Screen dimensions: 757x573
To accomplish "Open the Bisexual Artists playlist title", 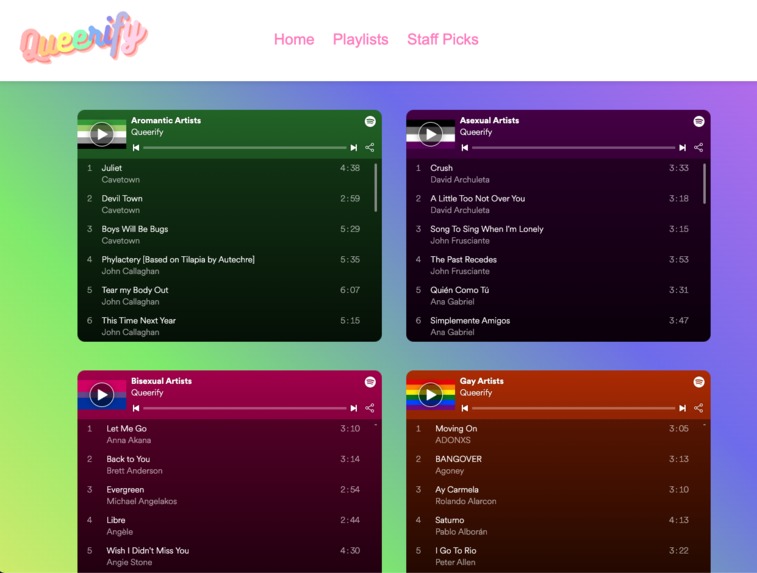I will (161, 381).
